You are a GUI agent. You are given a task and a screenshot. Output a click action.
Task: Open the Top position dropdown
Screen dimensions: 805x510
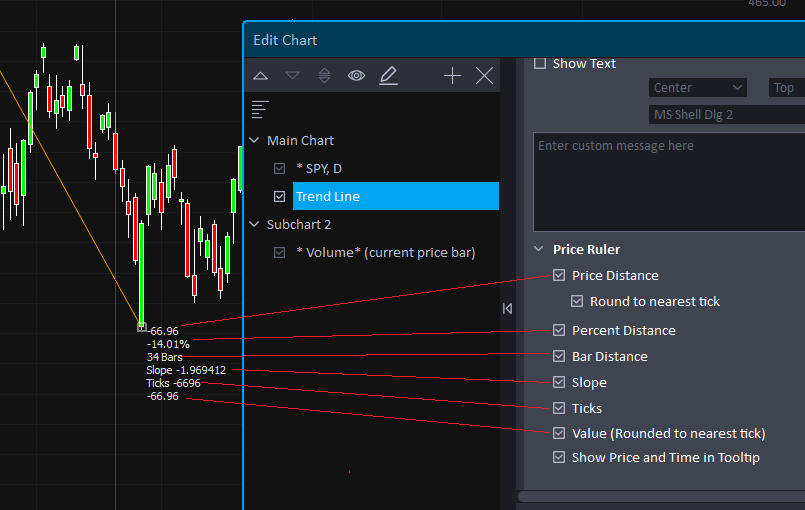[787, 88]
